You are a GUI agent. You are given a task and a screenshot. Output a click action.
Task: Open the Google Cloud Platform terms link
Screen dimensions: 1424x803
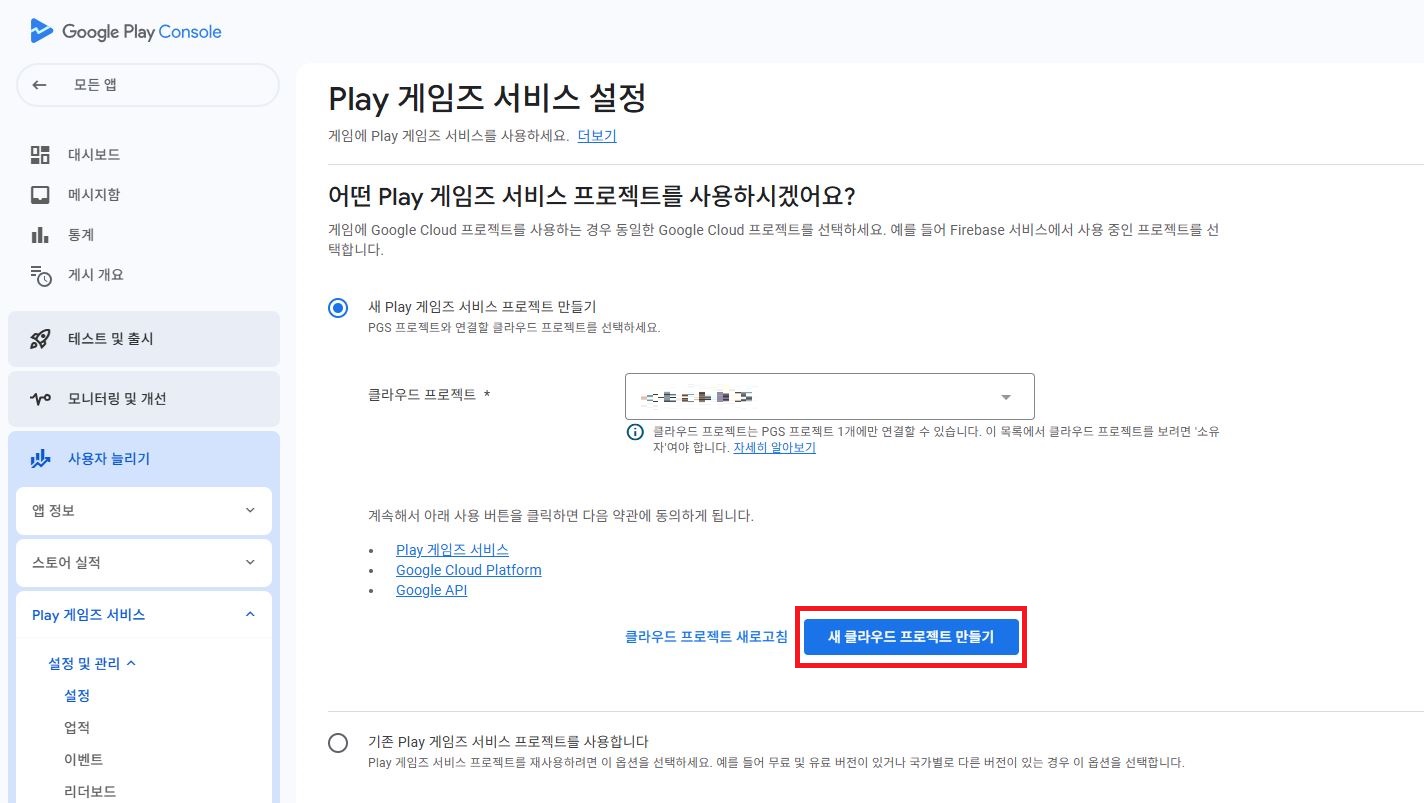[x=468, y=570]
